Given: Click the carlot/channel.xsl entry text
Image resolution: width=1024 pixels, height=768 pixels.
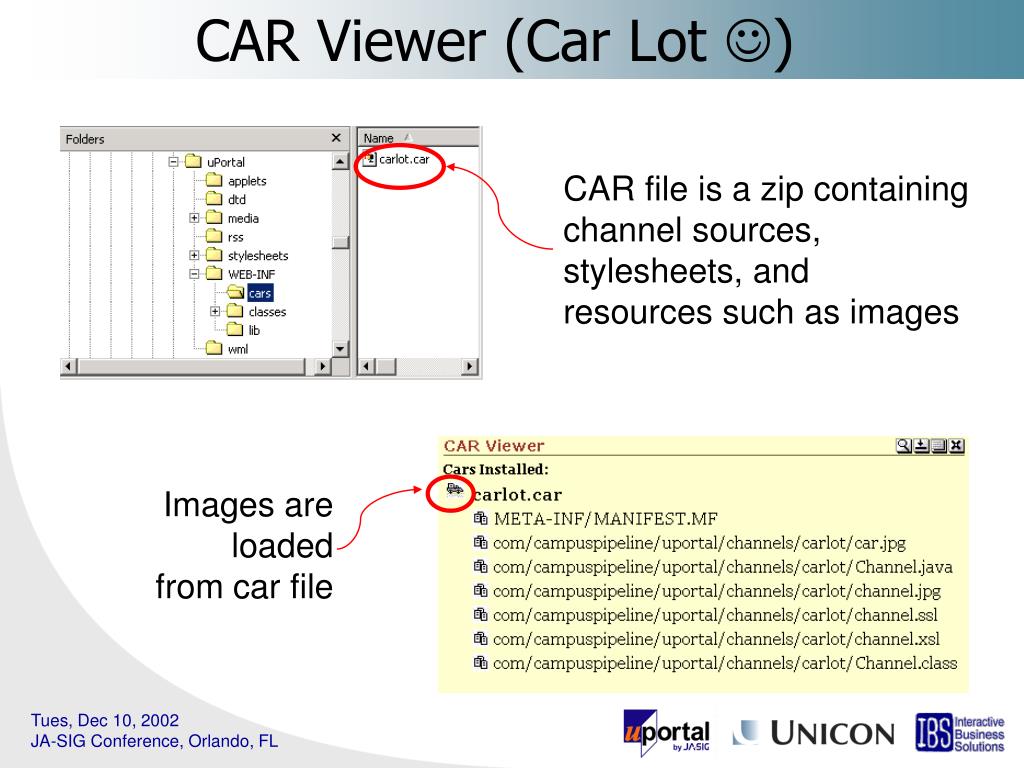Looking at the screenshot, I should (x=716, y=639).
